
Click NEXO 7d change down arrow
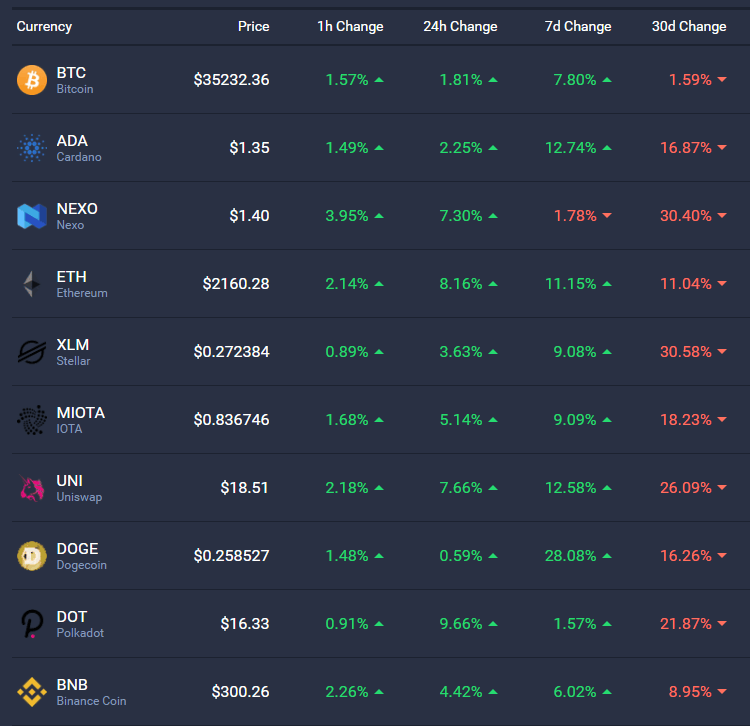pos(607,216)
